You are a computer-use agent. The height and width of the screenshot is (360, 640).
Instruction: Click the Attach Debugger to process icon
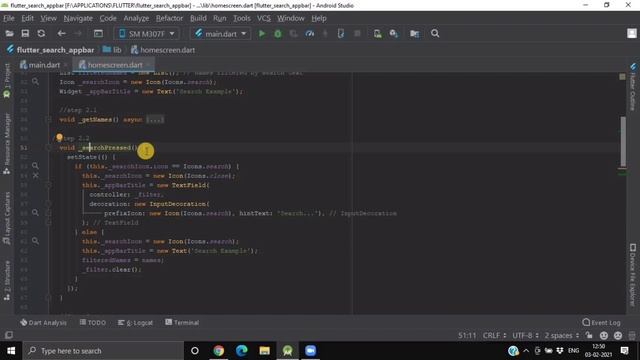click(341, 33)
